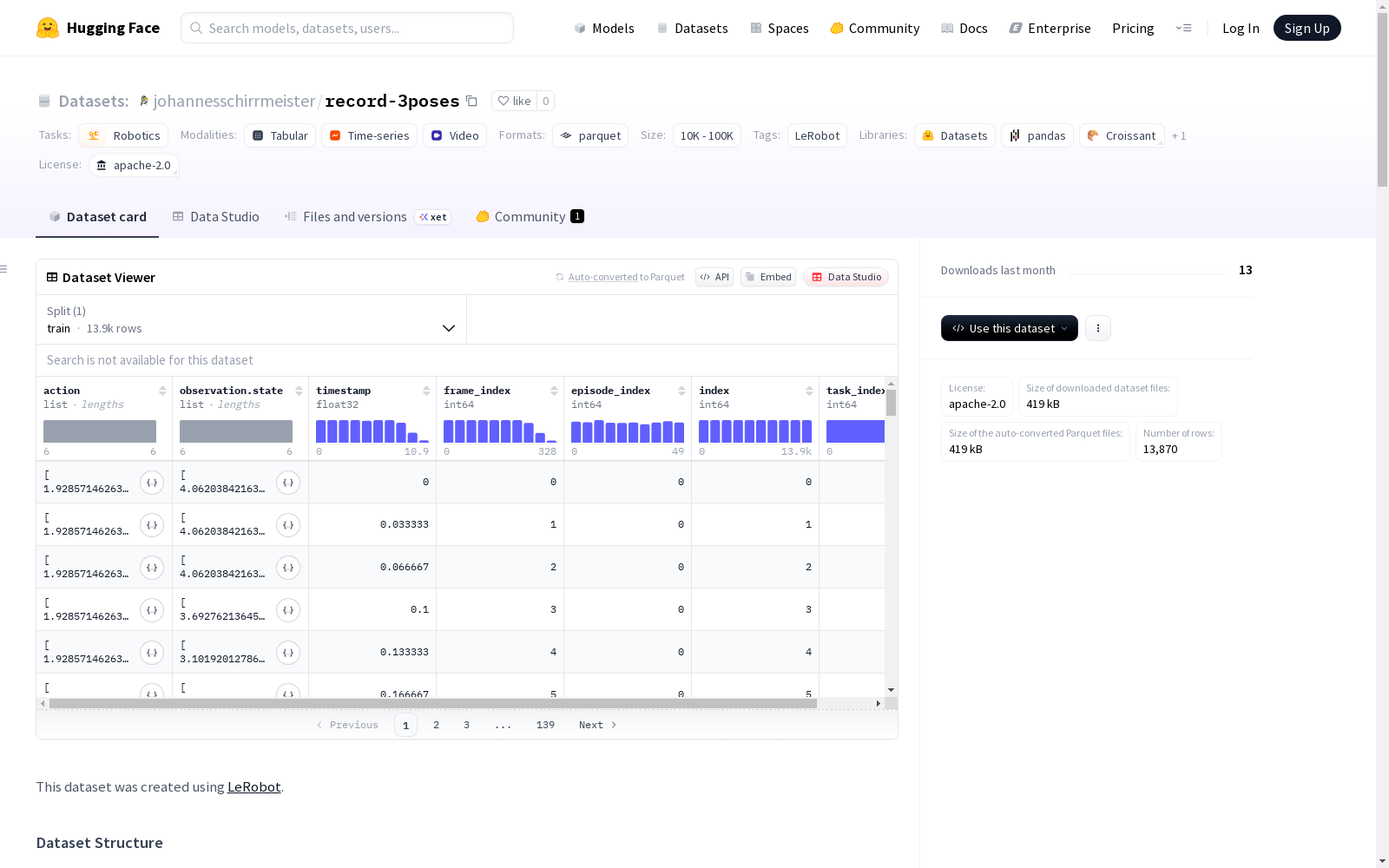Go to Datasets in the top navigation
1389x868 pixels.
coord(692,28)
